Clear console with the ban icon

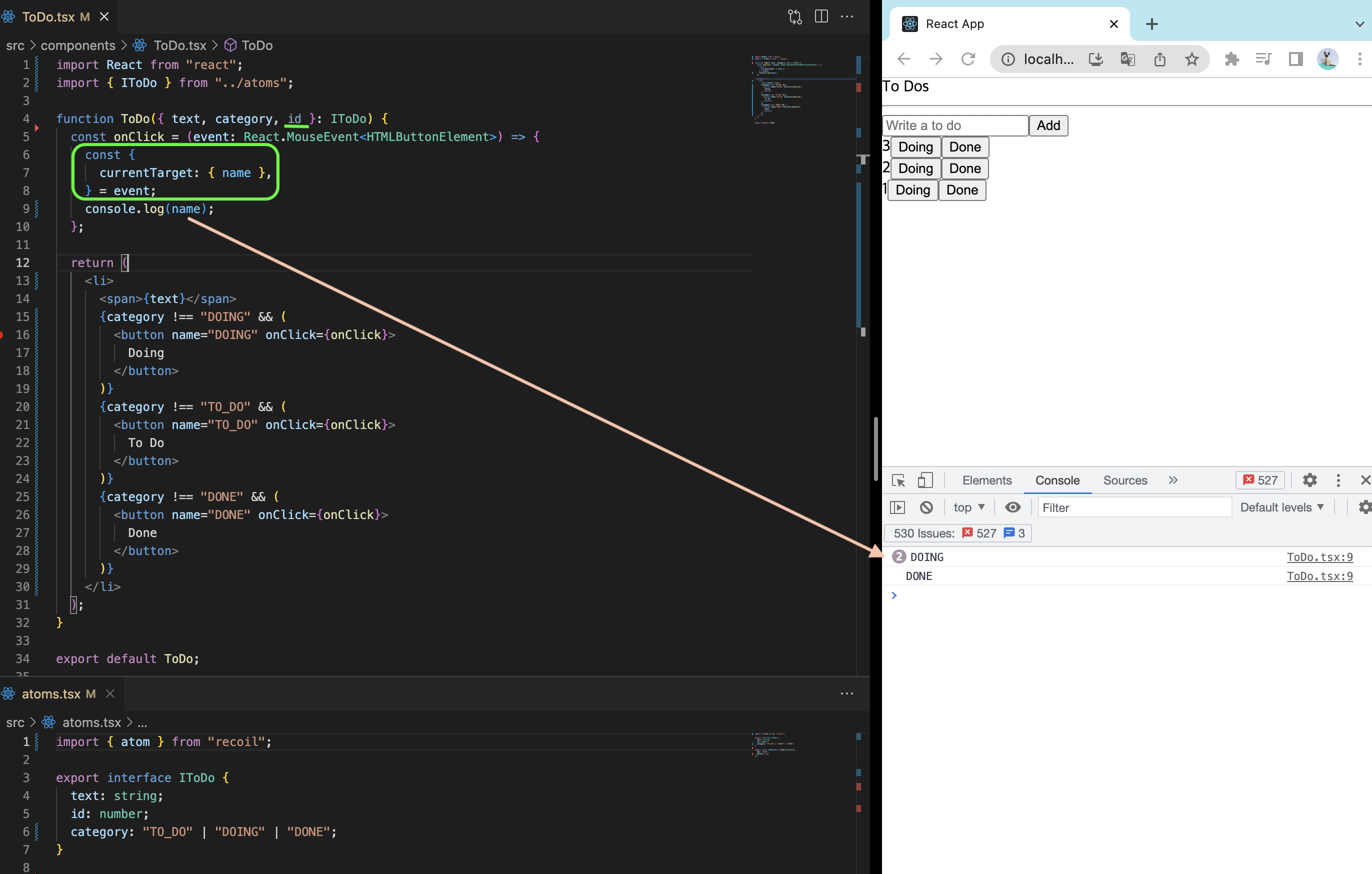click(926, 507)
